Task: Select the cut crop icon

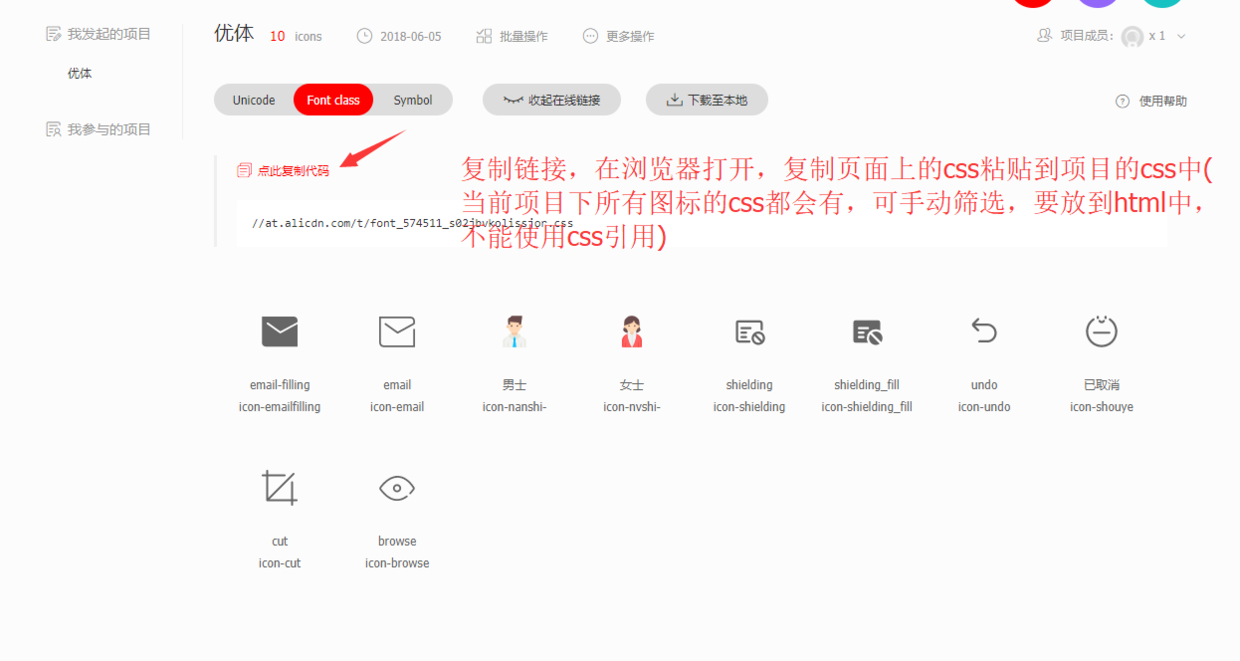Action: pos(279,487)
